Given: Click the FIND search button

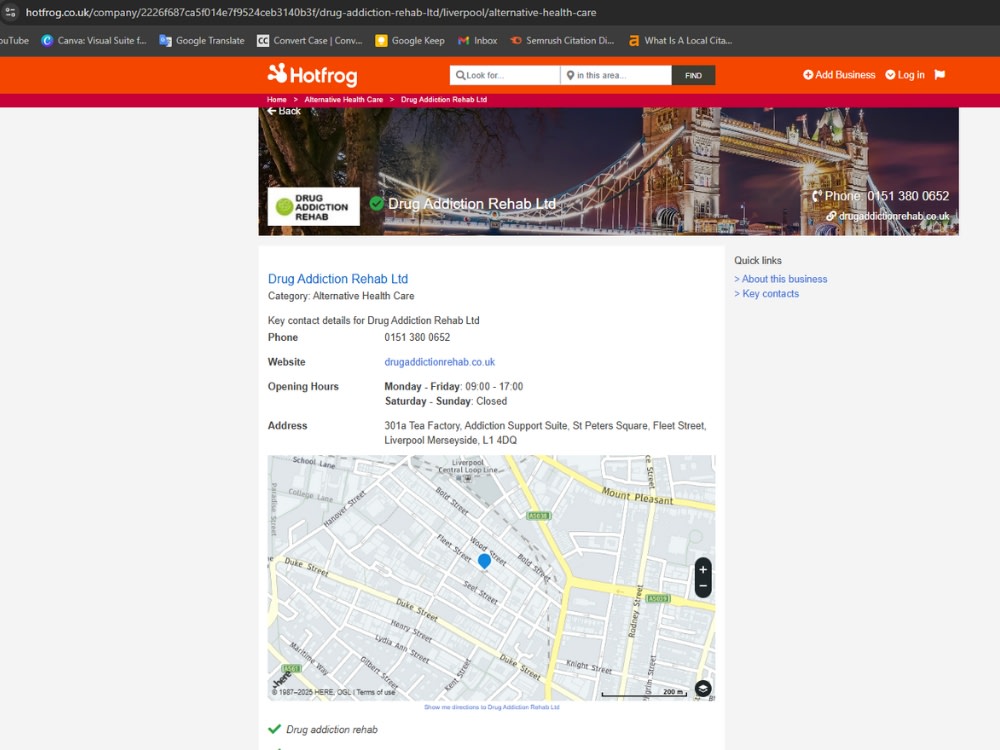Looking at the screenshot, I should [x=693, y=75].
